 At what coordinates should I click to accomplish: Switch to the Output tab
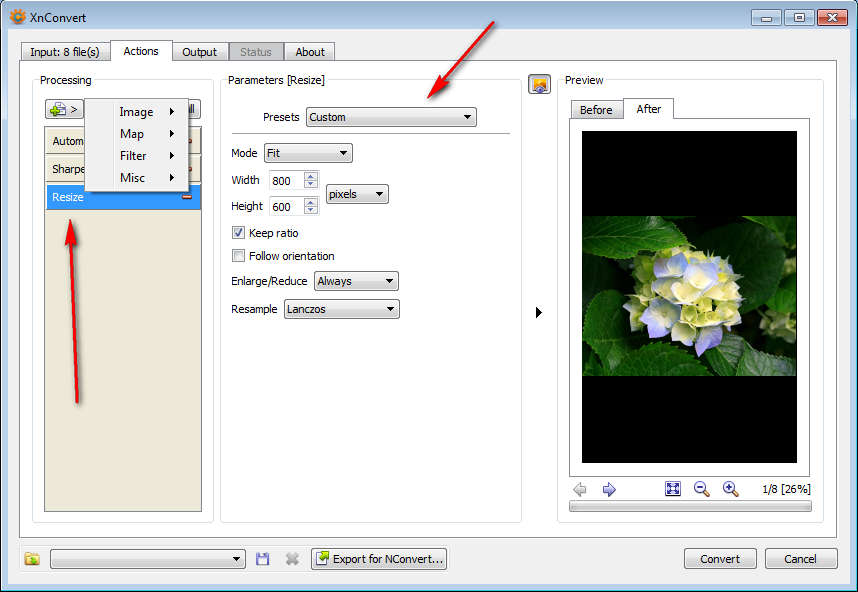pyautogui.click(x=199, y=52)
